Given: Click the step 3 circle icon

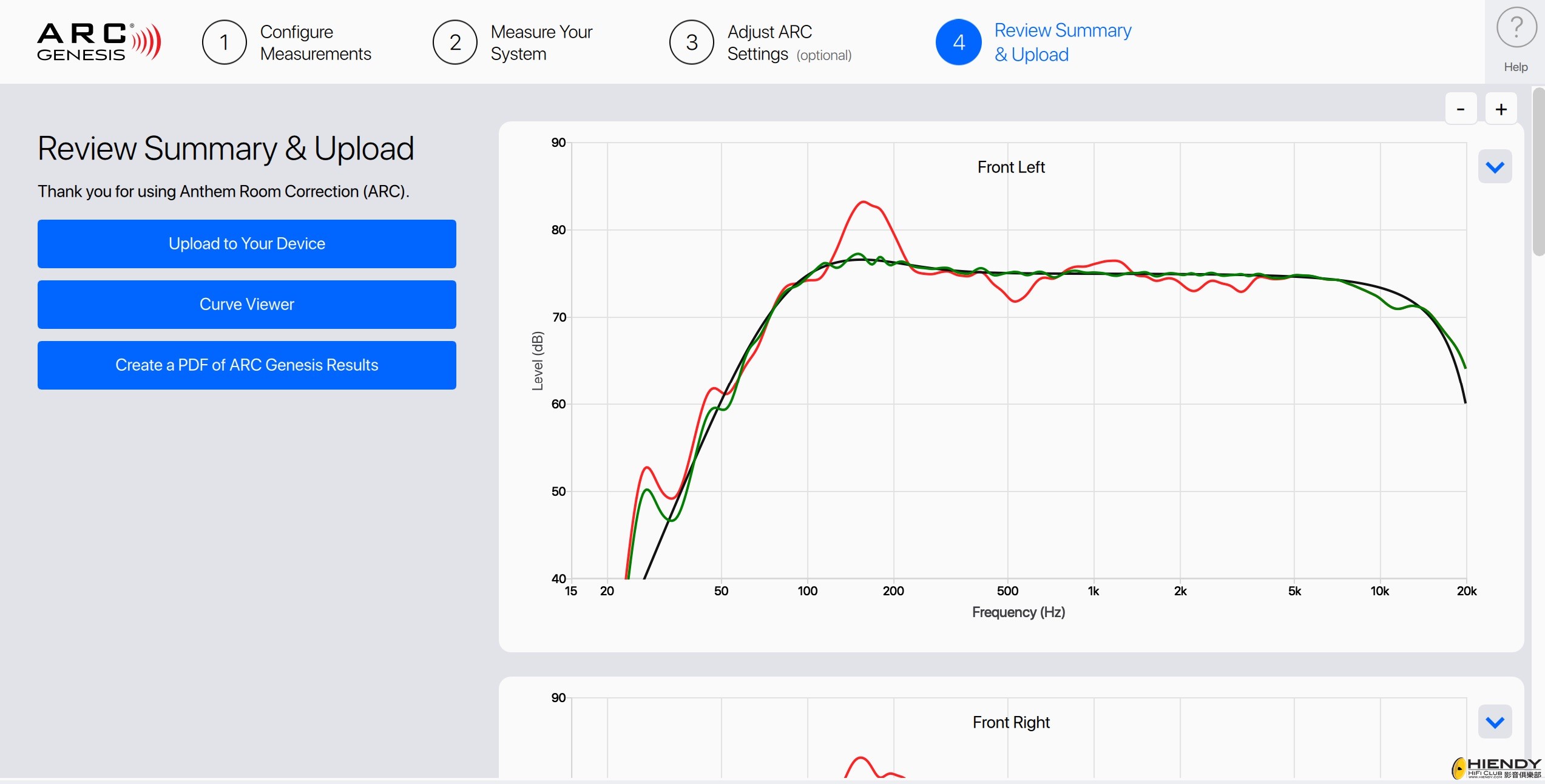Looking at the screenshot, I should pyautogui.click(x=691, y=42).
